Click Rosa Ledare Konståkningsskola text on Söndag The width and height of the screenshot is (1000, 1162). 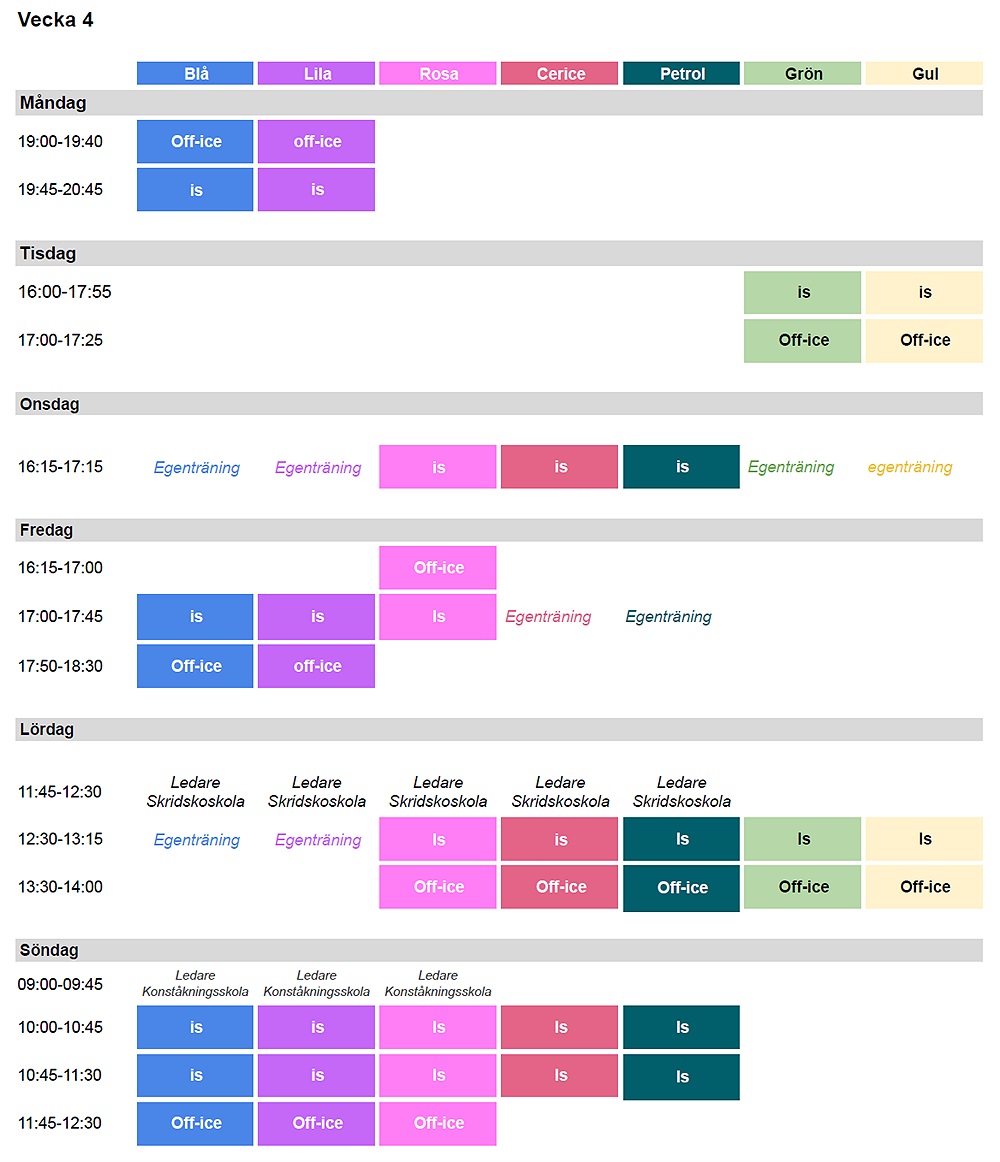[x=438, y=983]
